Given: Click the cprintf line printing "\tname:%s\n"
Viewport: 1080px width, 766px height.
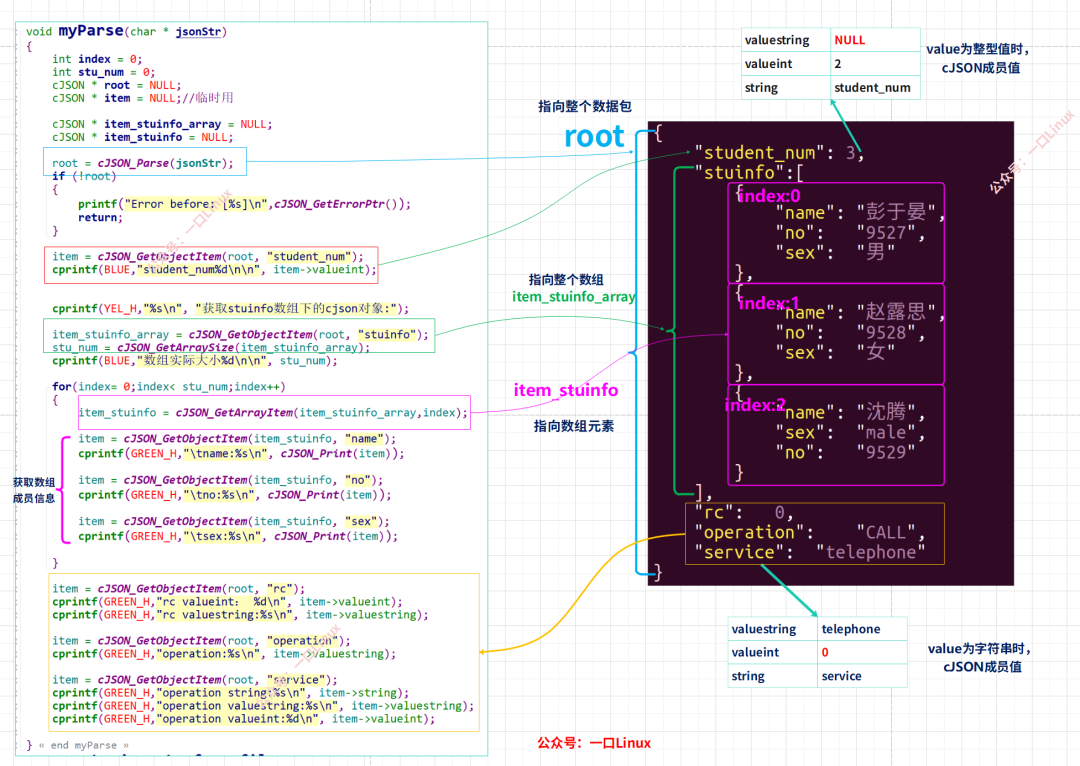Looking at the screenshot, I should pos(241,454).
